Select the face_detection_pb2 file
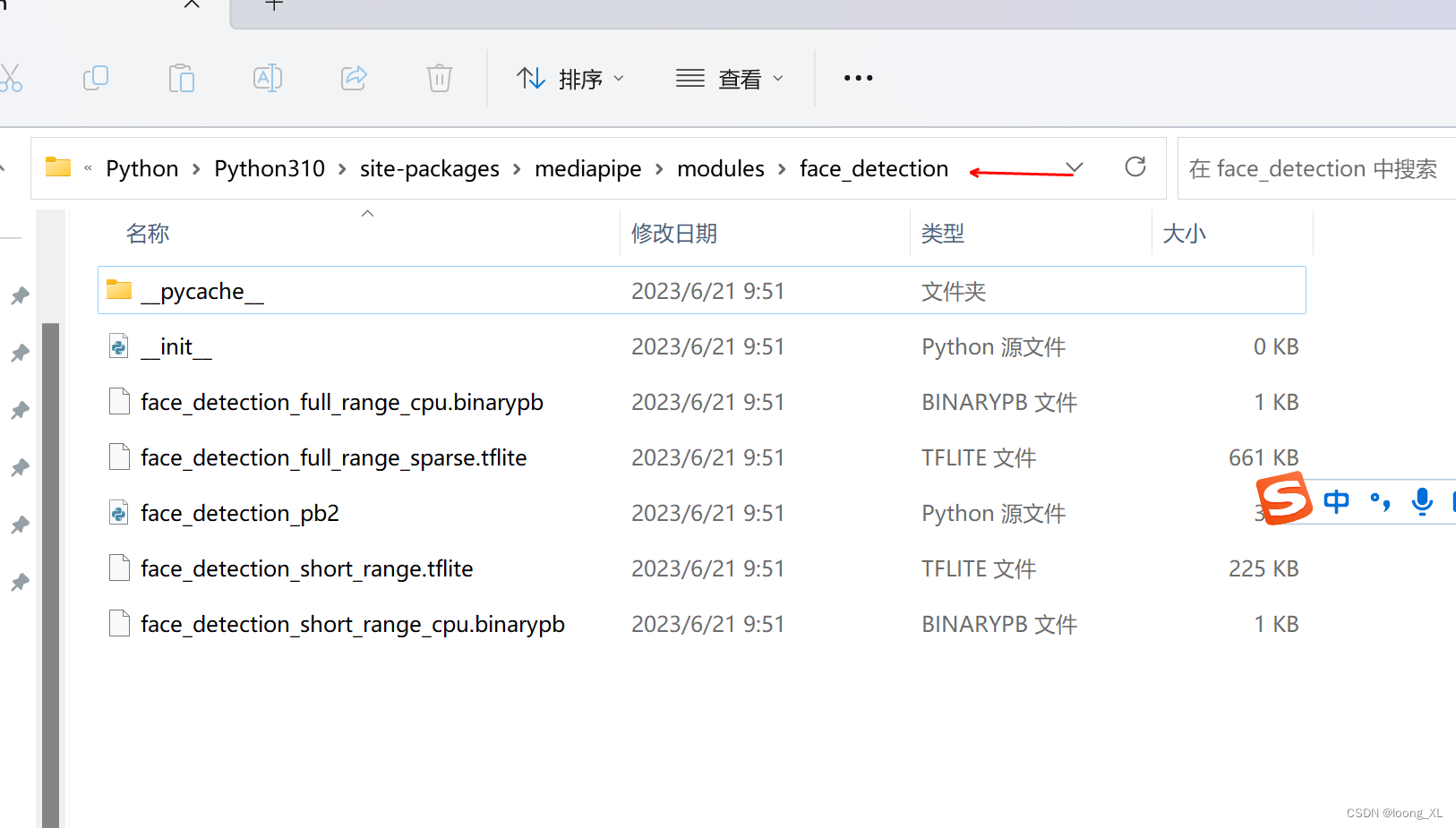The image size is (1456, 828). click(701, 513)
